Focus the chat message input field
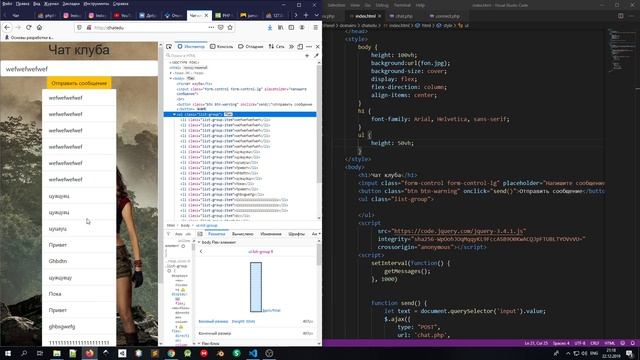Screen dimensions: 640x360 79,69
